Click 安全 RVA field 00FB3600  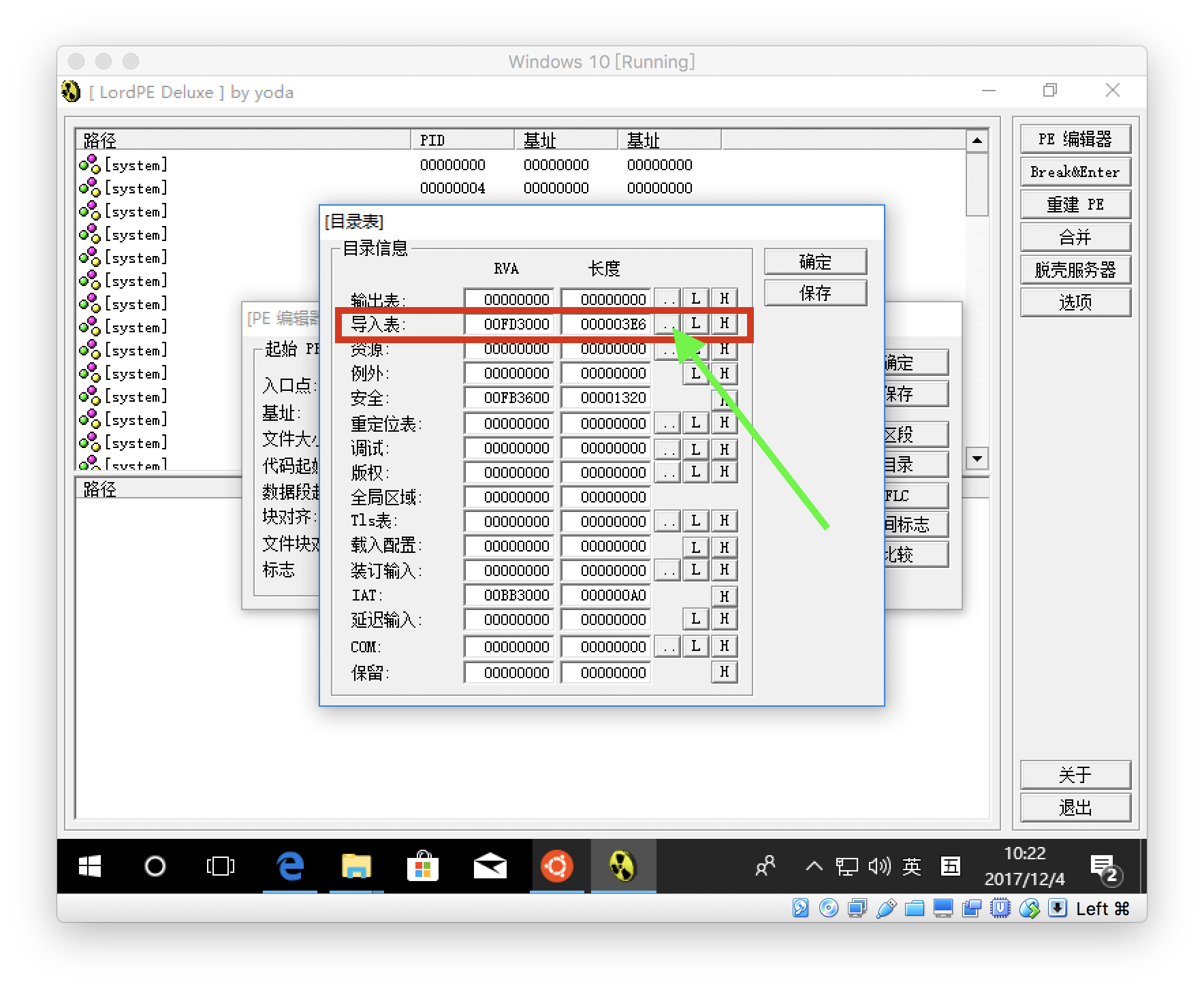(509, 398)
